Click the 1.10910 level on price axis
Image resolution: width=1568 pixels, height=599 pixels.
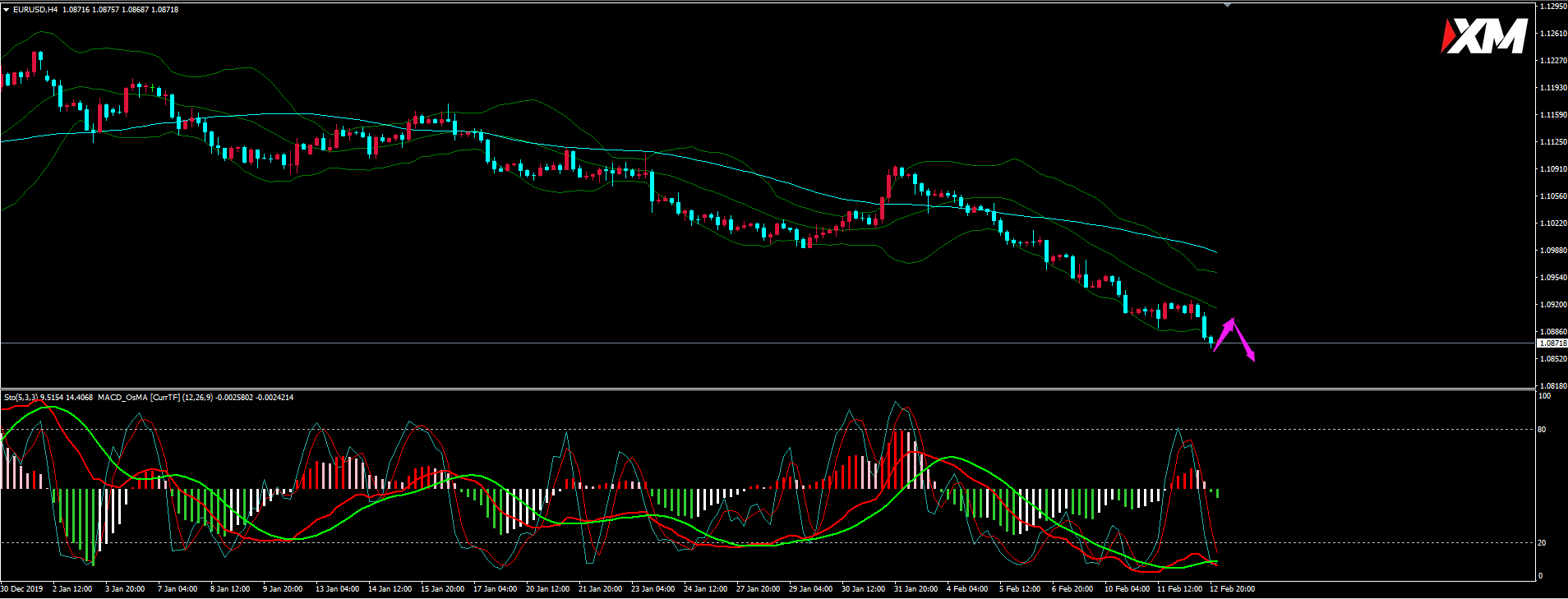pyautogui.click(x=1552, y=169)
